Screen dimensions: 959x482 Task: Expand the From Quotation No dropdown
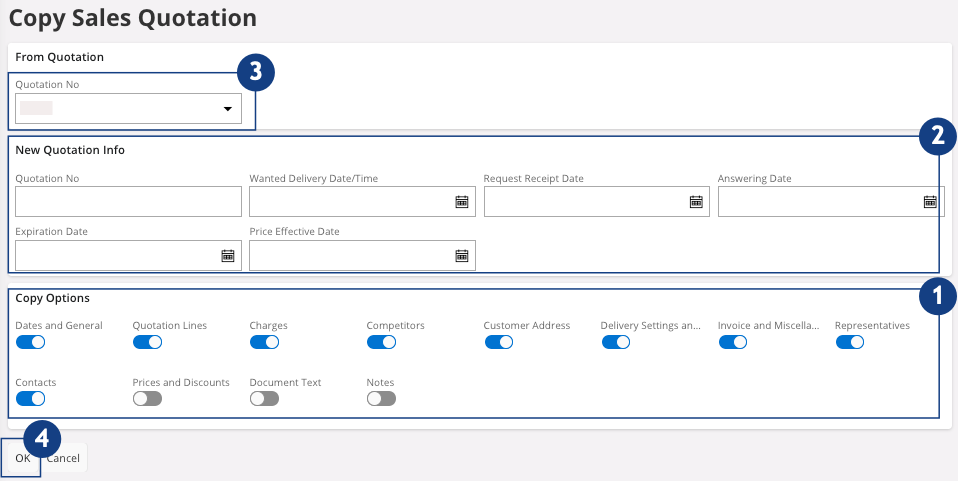tap(227, 109)
